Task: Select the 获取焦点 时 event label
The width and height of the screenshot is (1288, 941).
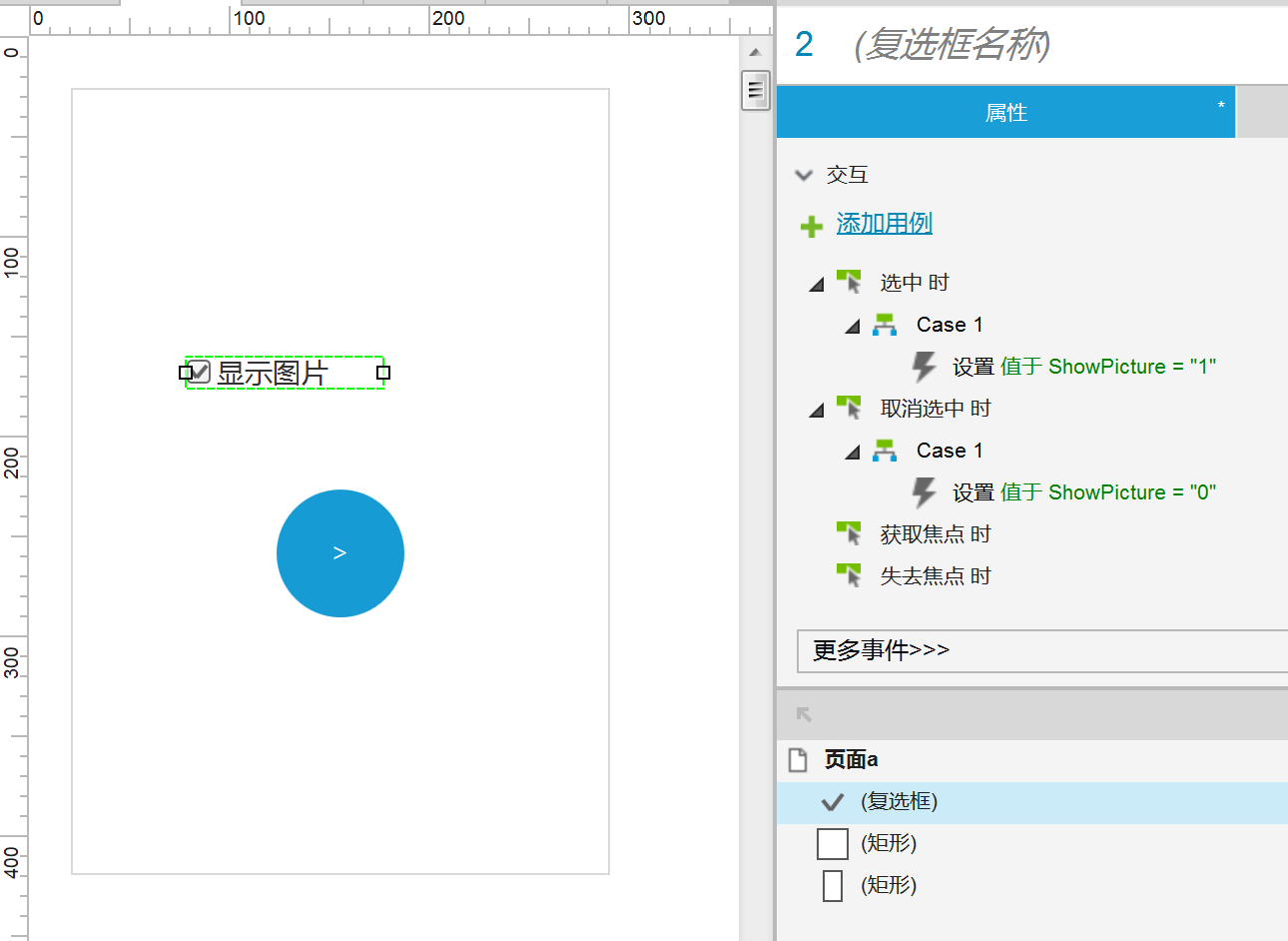Action: (936, 534)
